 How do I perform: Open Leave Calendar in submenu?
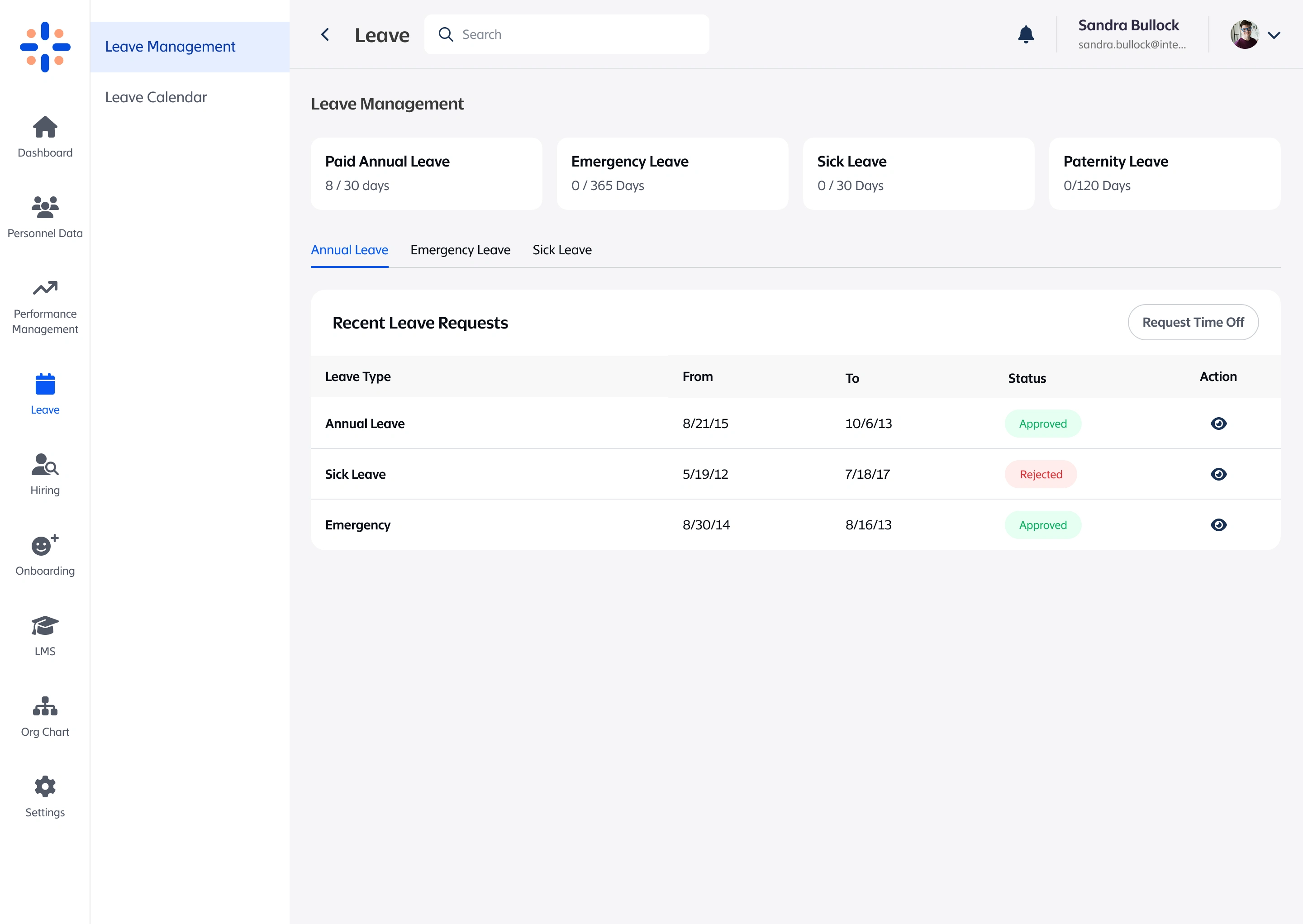[x=156, y=97]
